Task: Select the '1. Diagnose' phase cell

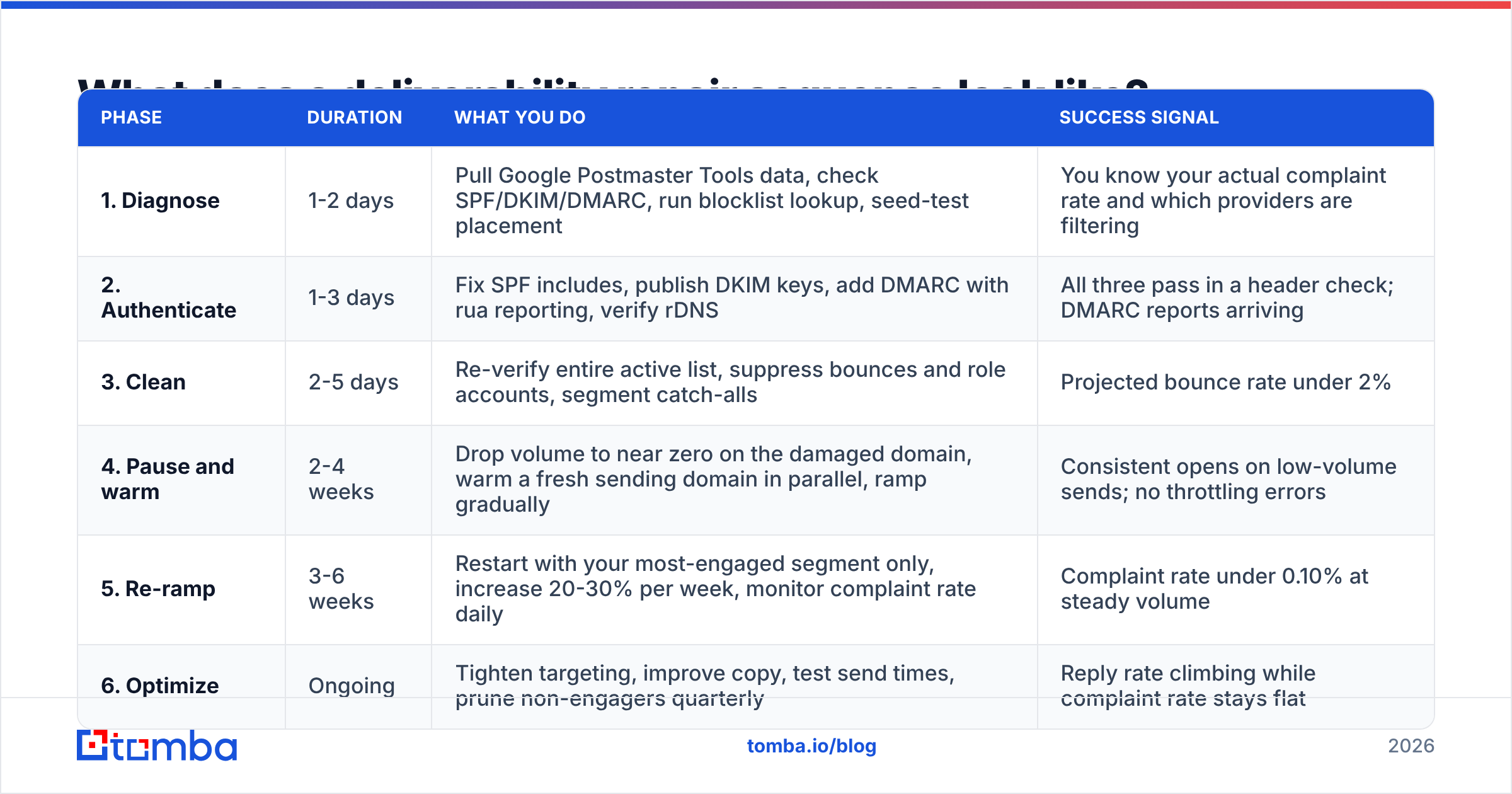Action: point(181,201)
